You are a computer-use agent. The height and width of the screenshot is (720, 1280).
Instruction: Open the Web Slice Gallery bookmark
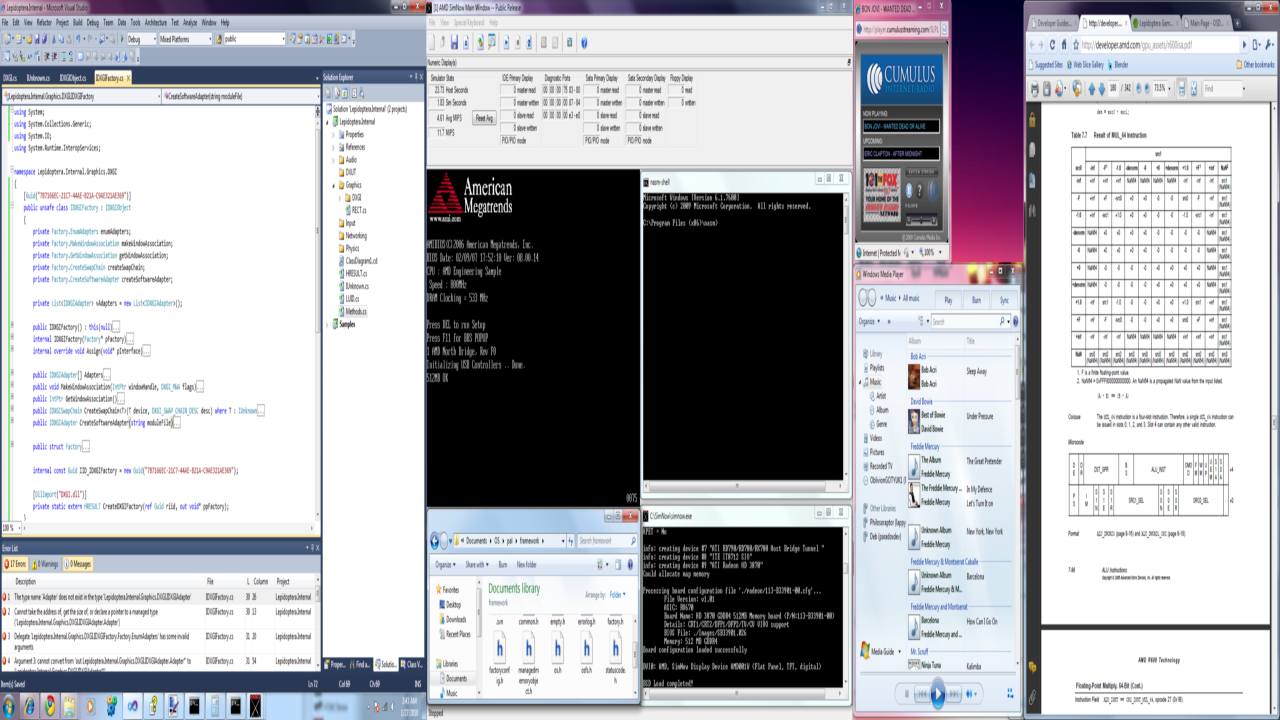1084,65
